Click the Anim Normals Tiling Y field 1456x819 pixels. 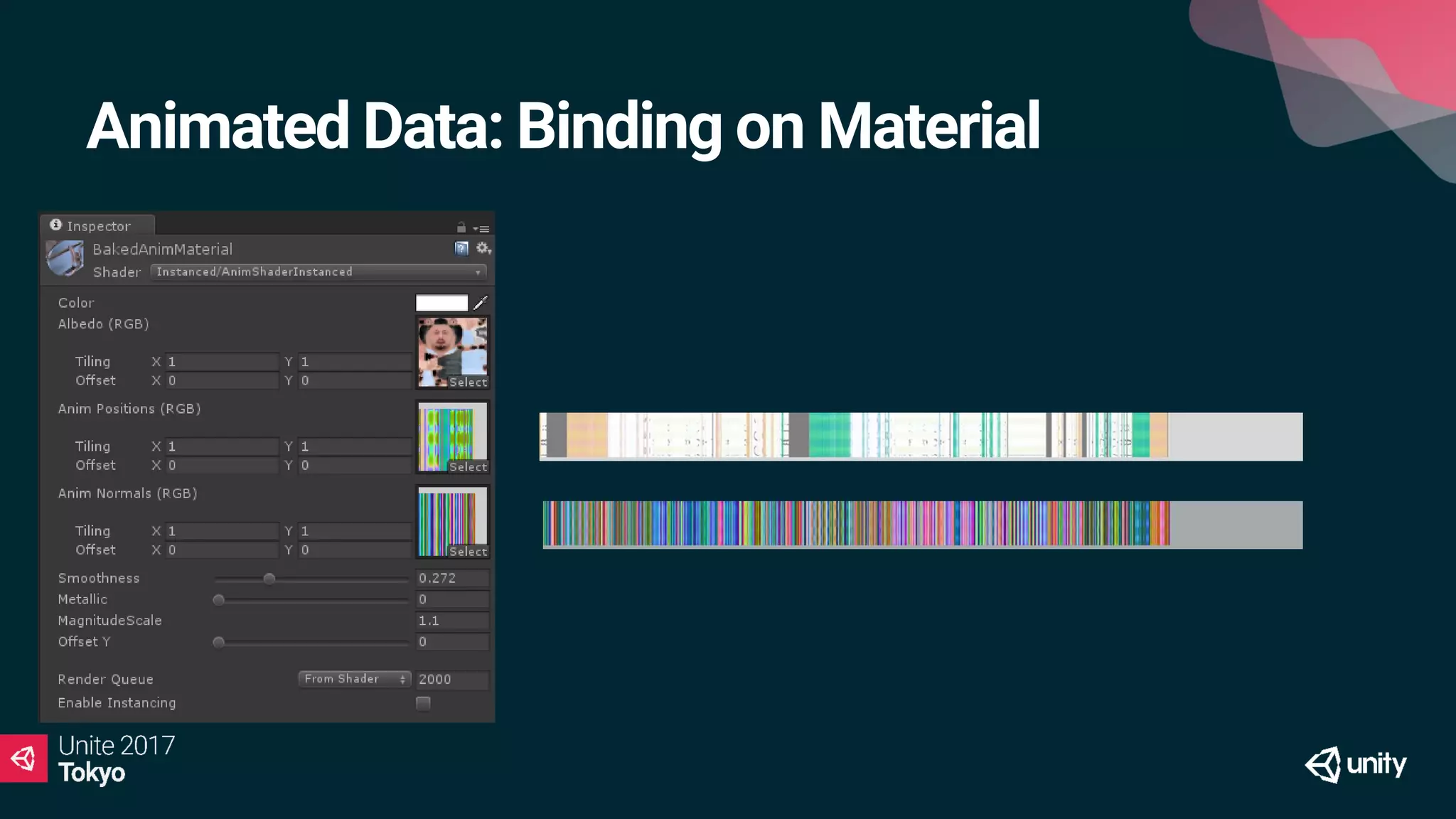(x=355, y=531)
